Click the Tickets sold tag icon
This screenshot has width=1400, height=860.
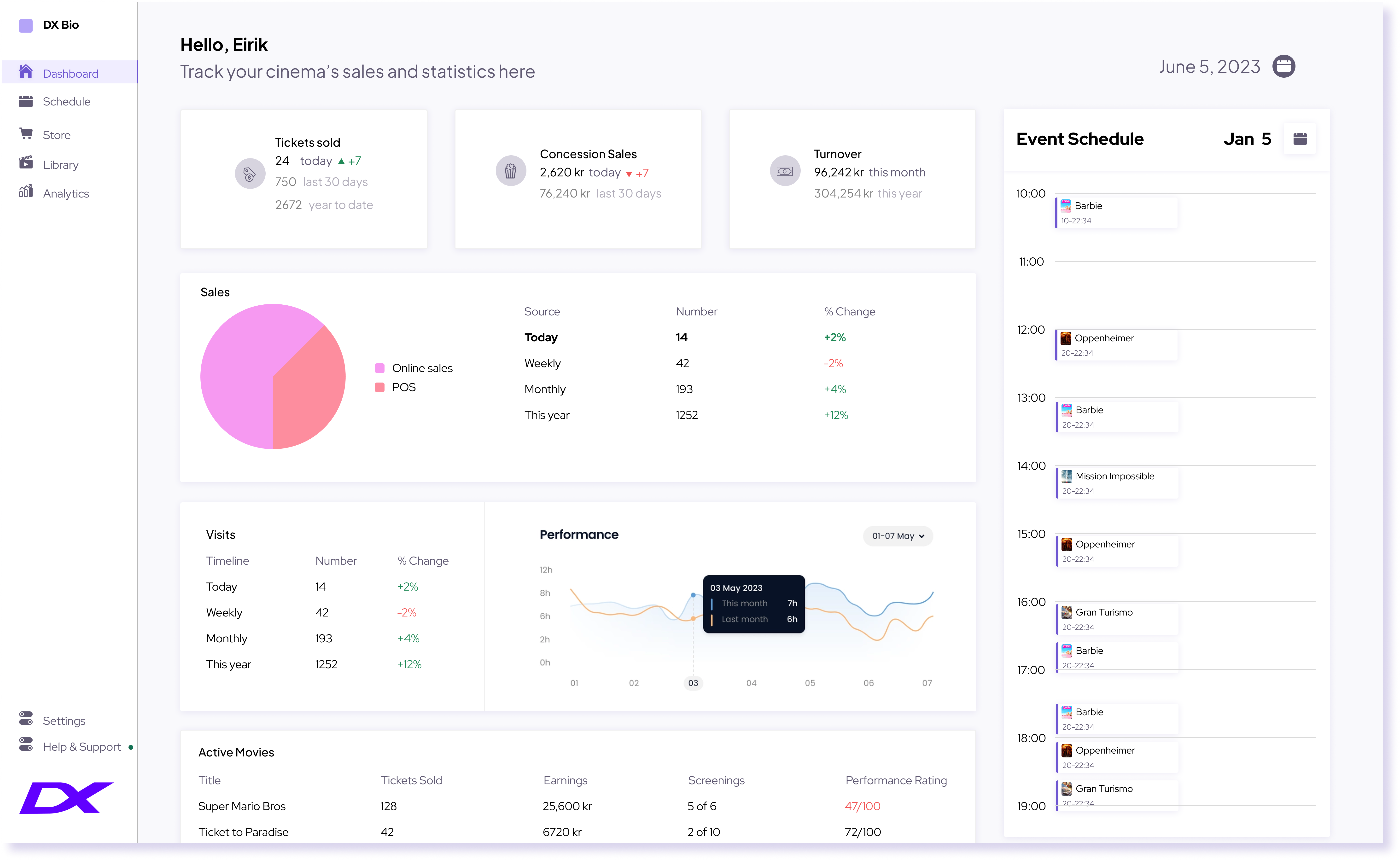(x=250, y=174)
